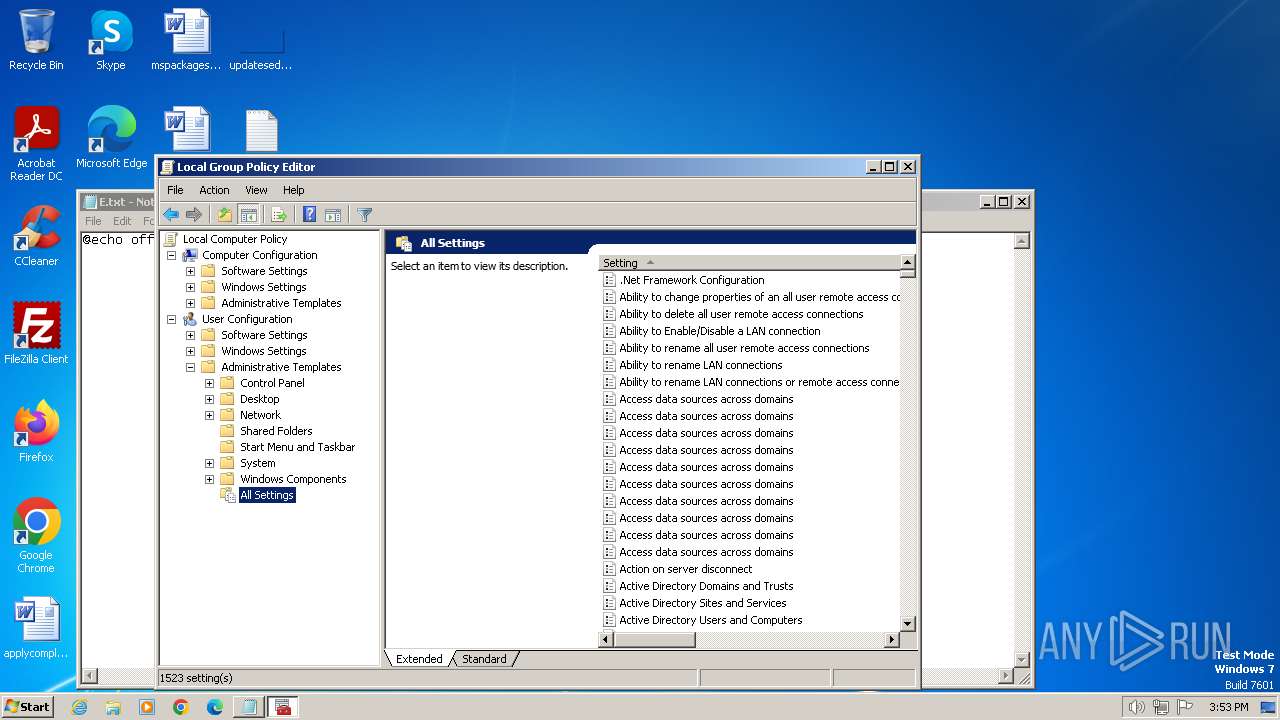Click settings list vertical scrollbar down arrow
The height and width of the screenshot is (720, 1280).
click(908, 624)
